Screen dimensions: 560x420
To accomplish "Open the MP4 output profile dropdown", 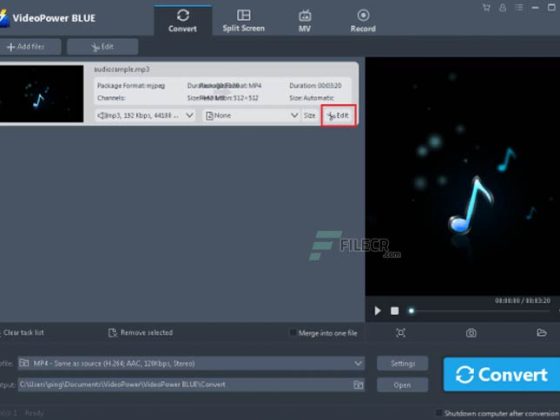I will coord(191,363).
